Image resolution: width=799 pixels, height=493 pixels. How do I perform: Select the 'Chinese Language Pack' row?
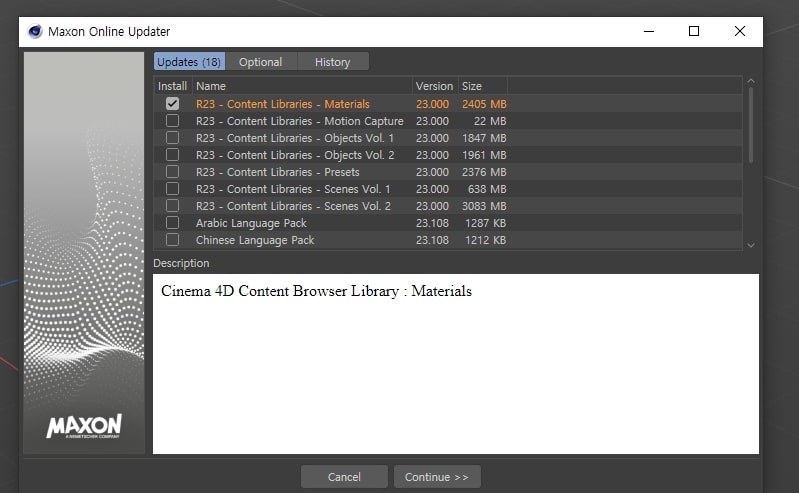(448, 240)
